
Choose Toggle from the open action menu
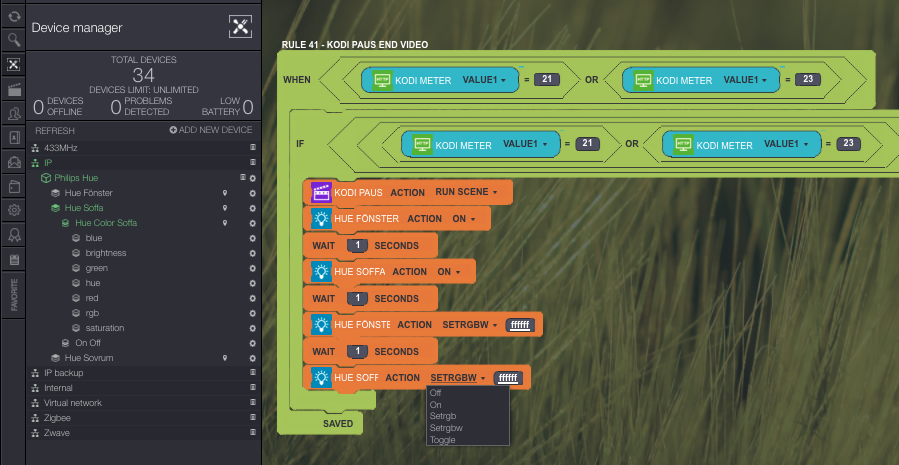coord(442,439)
